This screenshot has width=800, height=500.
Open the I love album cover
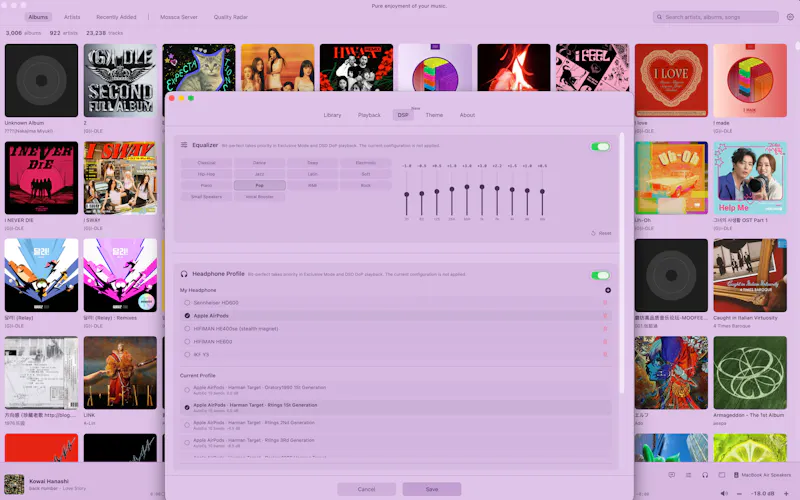671,80
